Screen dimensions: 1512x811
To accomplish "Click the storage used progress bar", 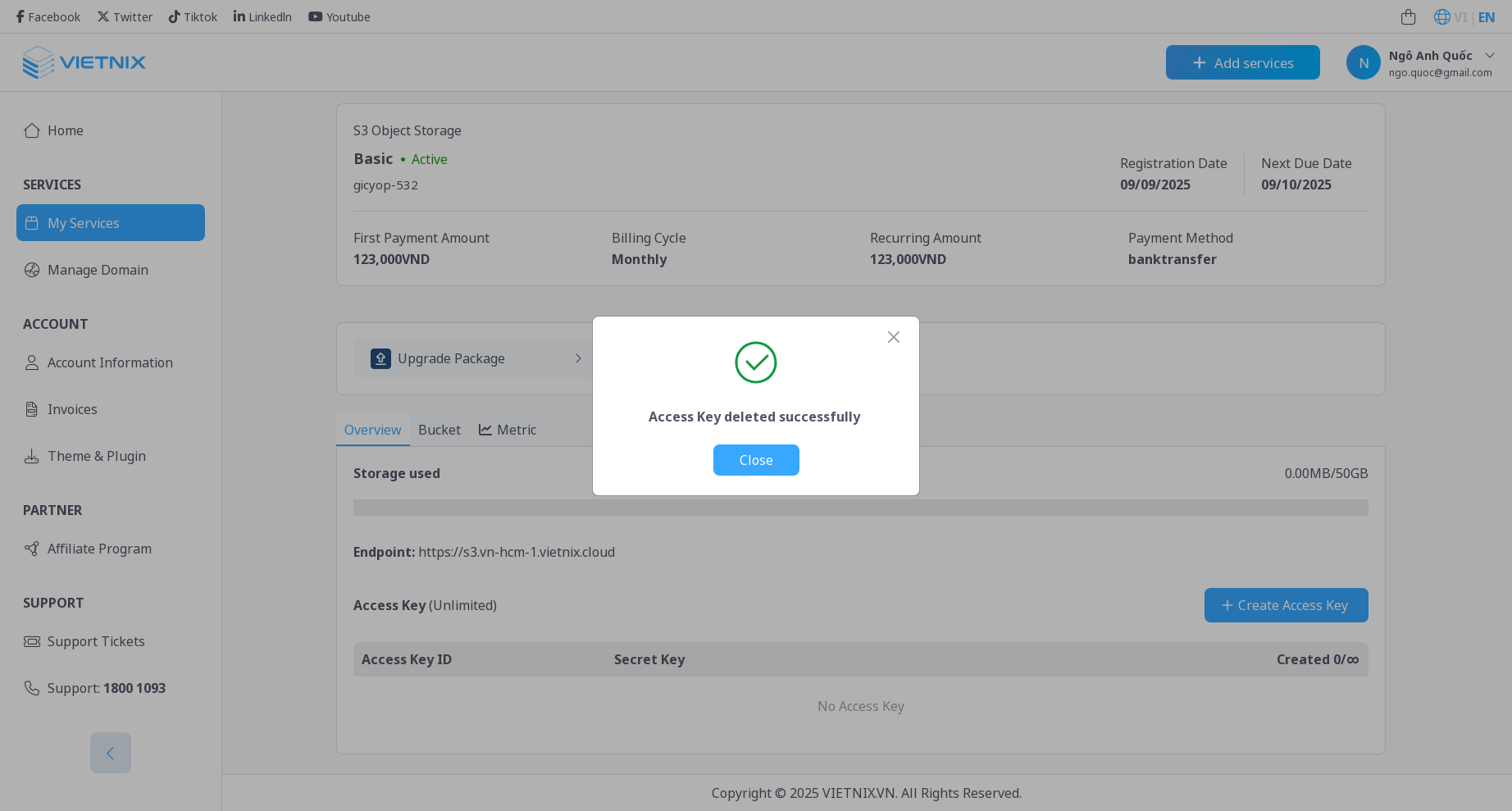I will coord(860,508).
